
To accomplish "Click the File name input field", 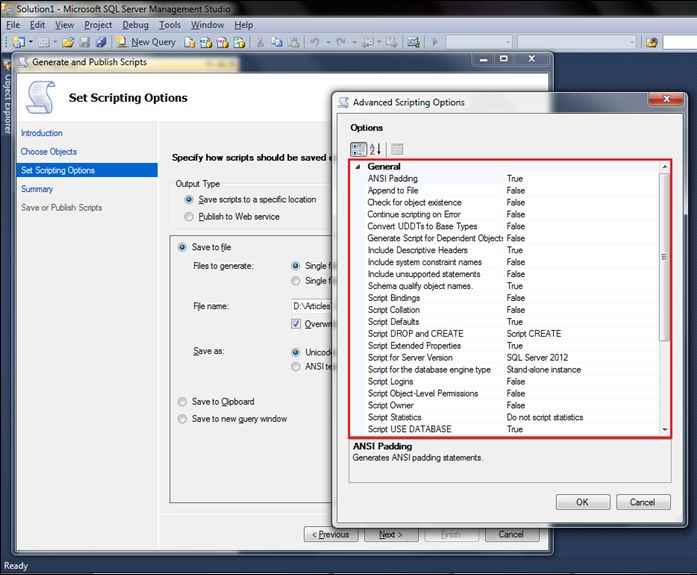I will pos(311,306).
